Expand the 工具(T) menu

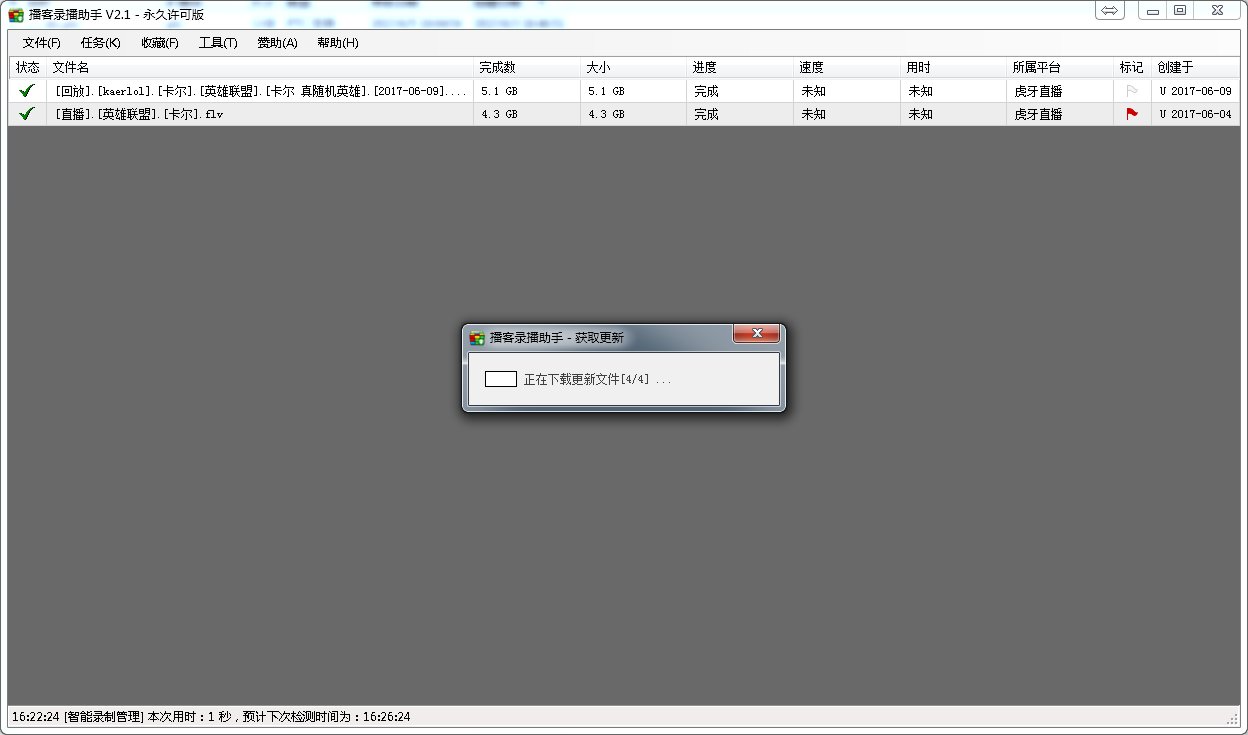[x=218, y=43]
